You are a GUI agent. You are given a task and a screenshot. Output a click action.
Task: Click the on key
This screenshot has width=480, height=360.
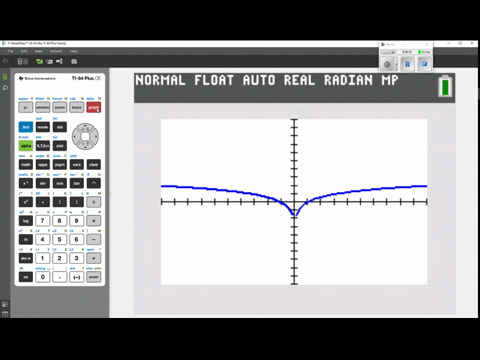point(26,277)
